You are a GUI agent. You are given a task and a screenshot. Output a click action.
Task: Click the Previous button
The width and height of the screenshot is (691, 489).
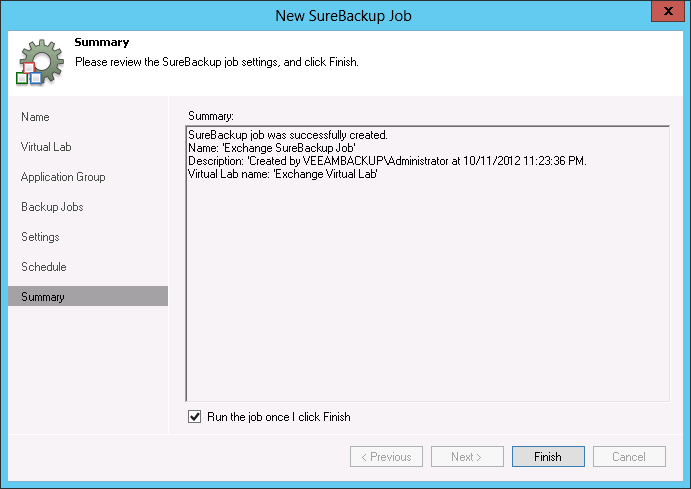[x=386, y=457]
